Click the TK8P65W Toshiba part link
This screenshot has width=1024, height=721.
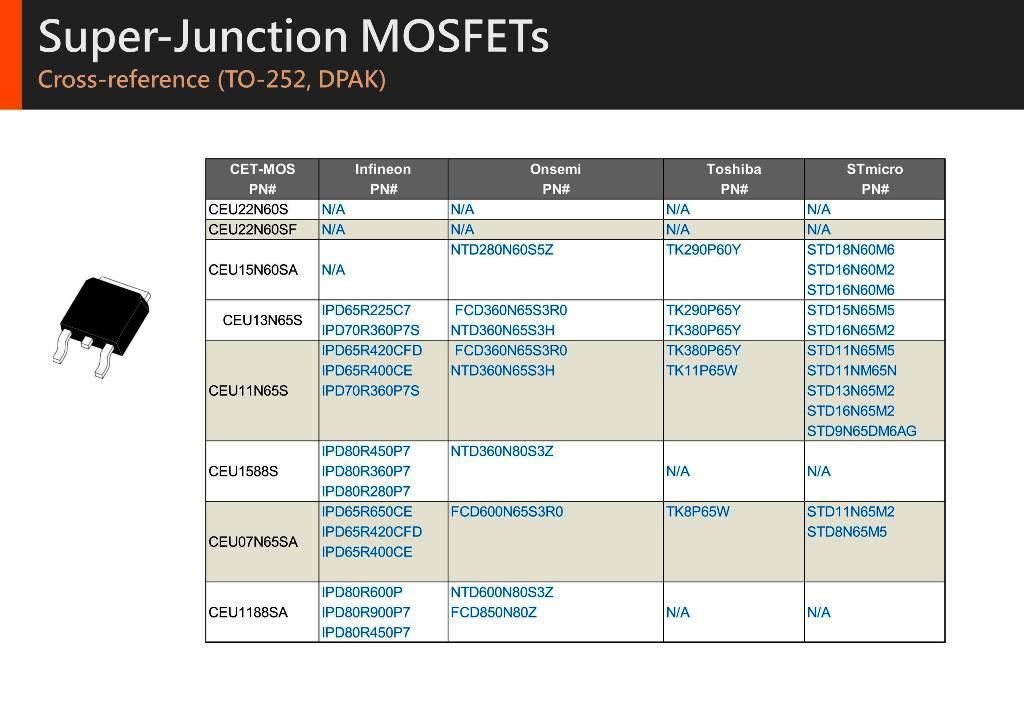pyautogui.click(x=698, y=512)
